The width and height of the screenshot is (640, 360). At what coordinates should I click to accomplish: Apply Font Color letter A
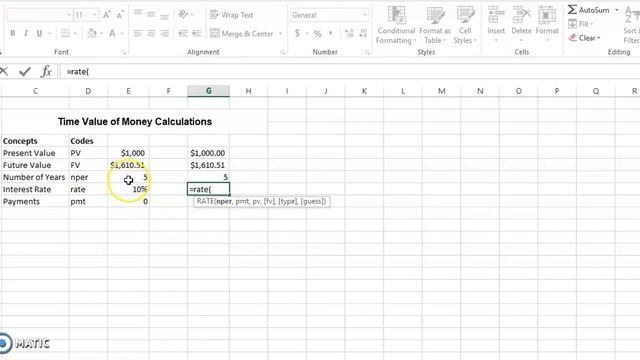[x=112, y=33]
